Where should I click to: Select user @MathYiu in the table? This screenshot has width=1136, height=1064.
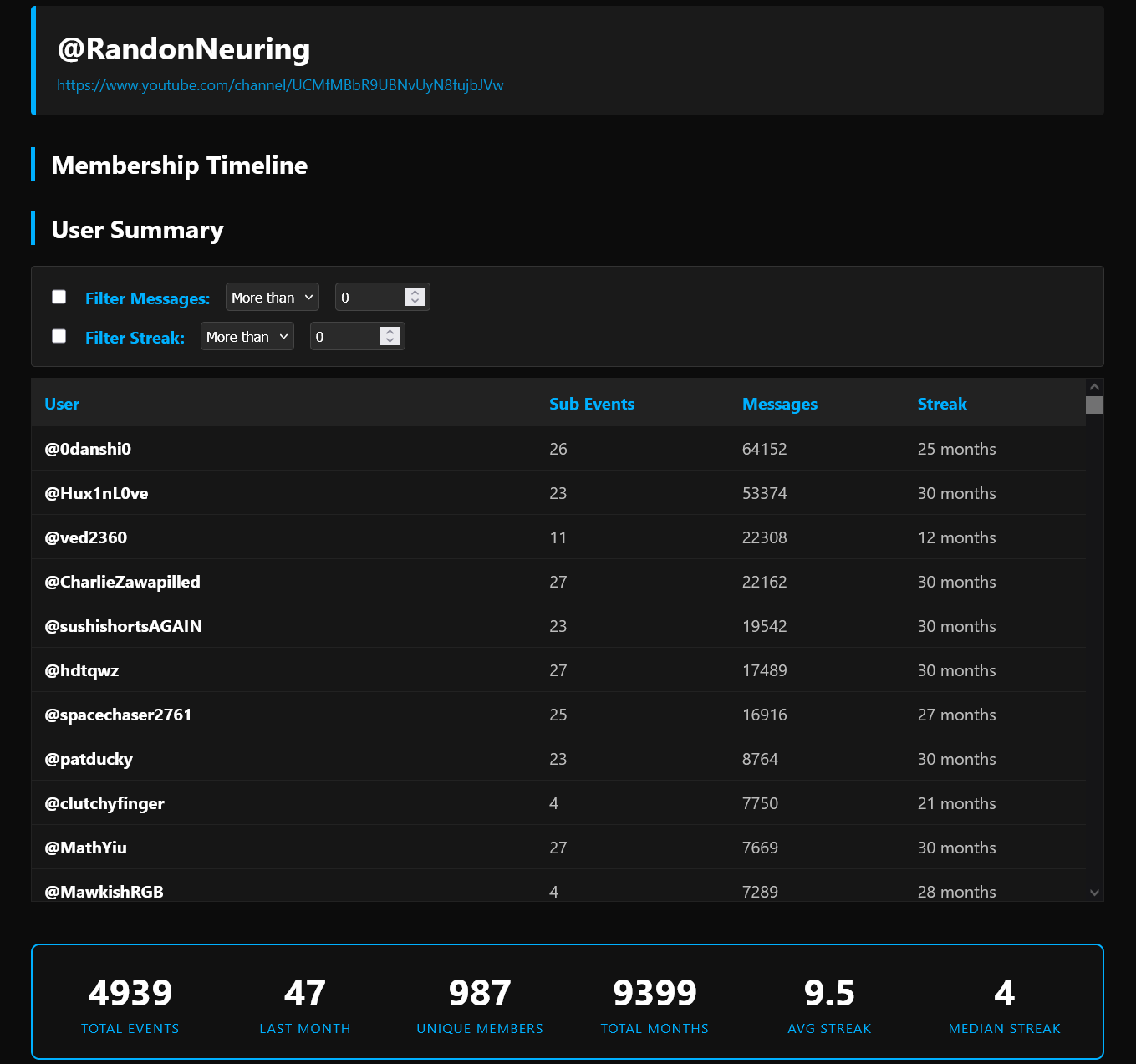click(x=86, y=848)
